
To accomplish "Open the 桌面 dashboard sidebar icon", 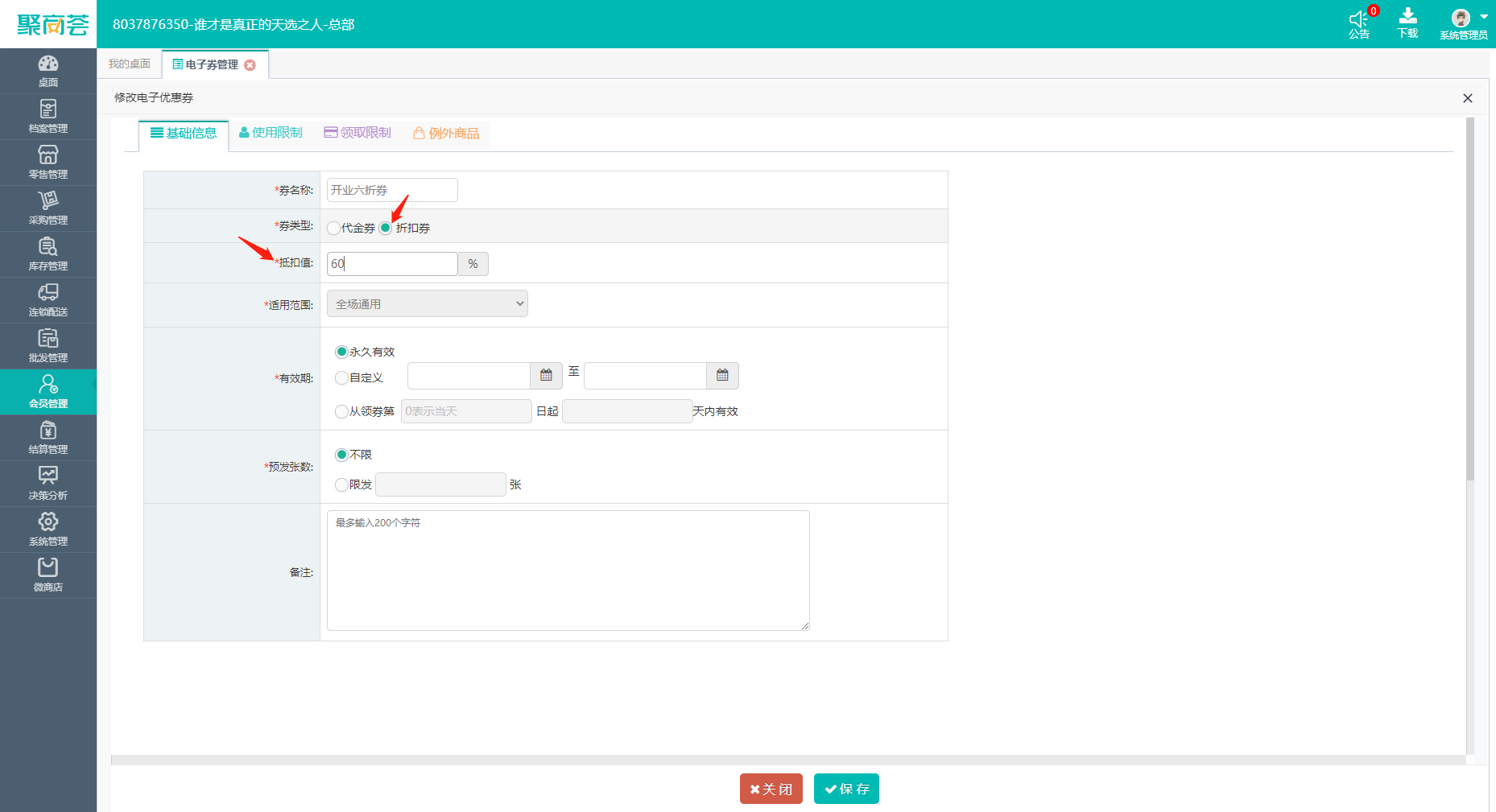I will (x=48, y=71).
